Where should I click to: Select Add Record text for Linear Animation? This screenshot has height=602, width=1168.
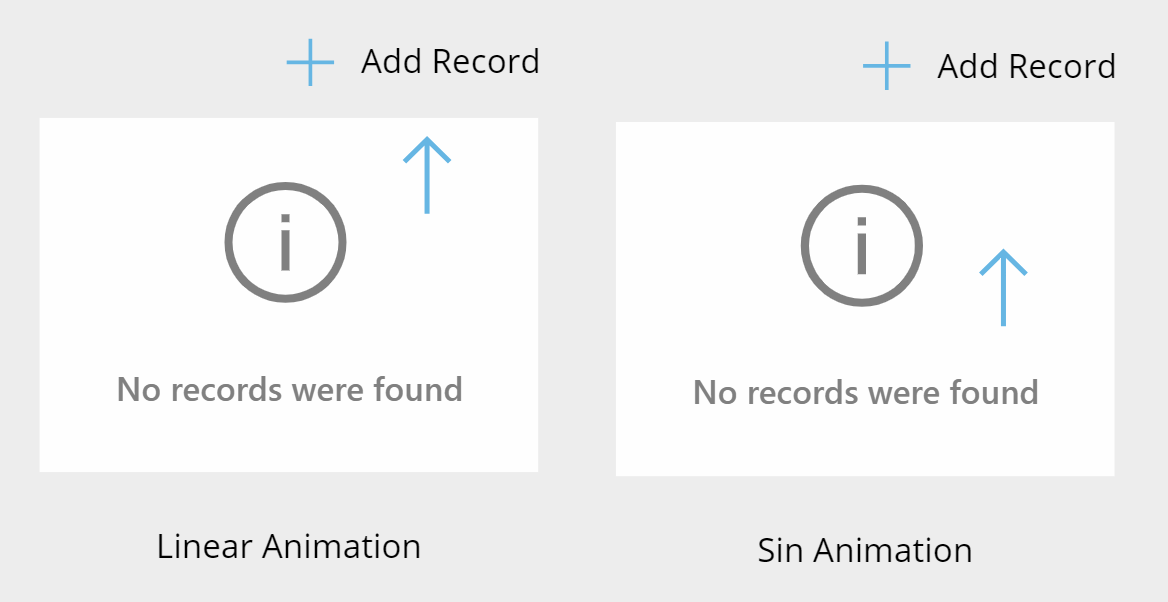tap(451, 62)
